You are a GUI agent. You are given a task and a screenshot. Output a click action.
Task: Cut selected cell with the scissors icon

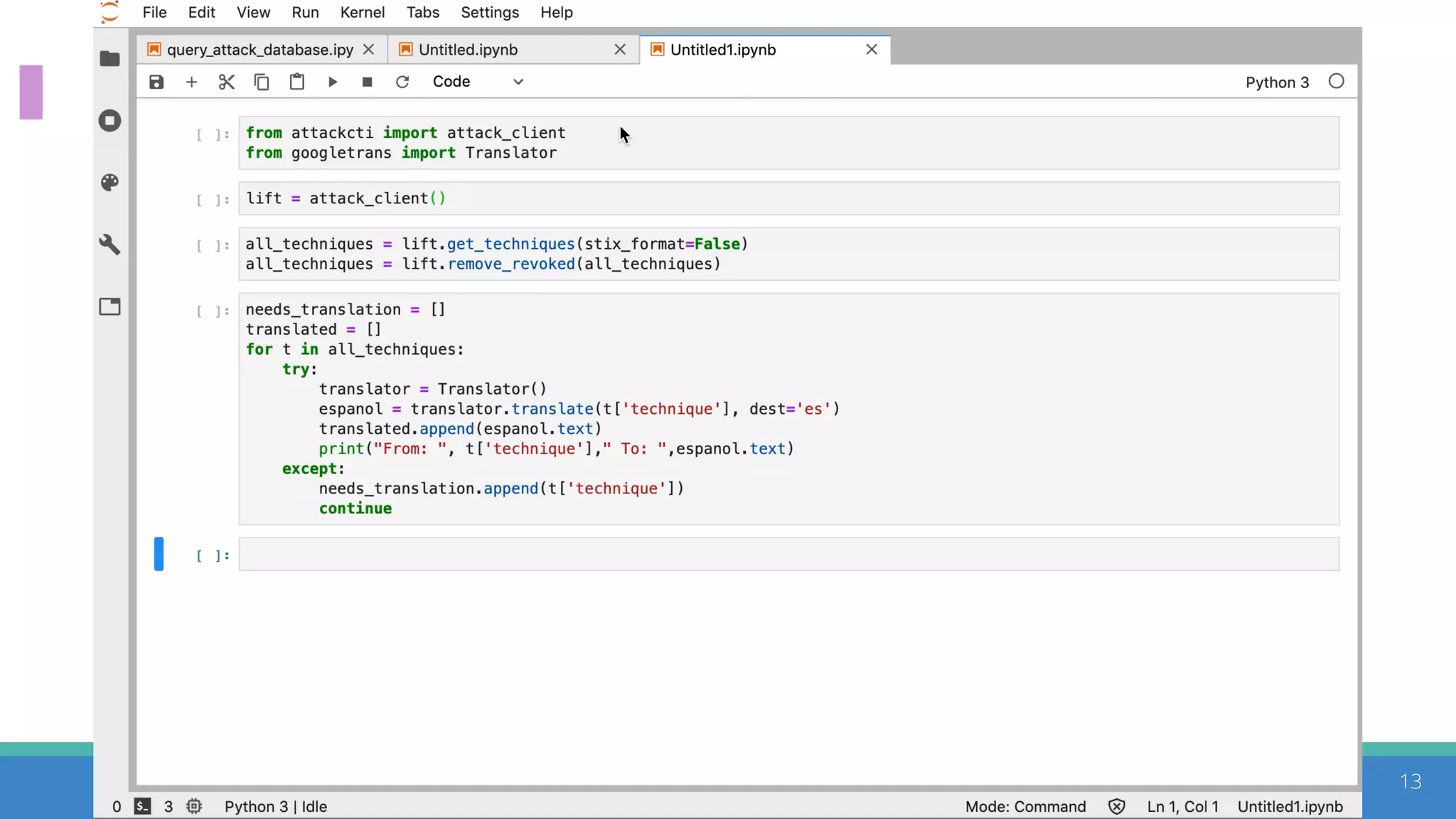tap(226, 82)
